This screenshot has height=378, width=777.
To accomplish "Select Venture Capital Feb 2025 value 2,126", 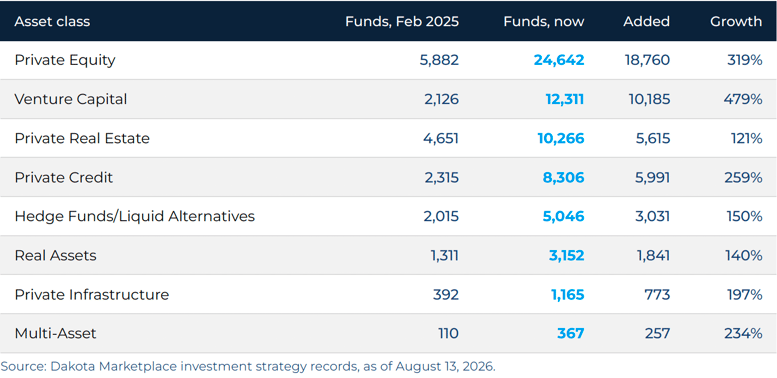I will coord(442,99).
